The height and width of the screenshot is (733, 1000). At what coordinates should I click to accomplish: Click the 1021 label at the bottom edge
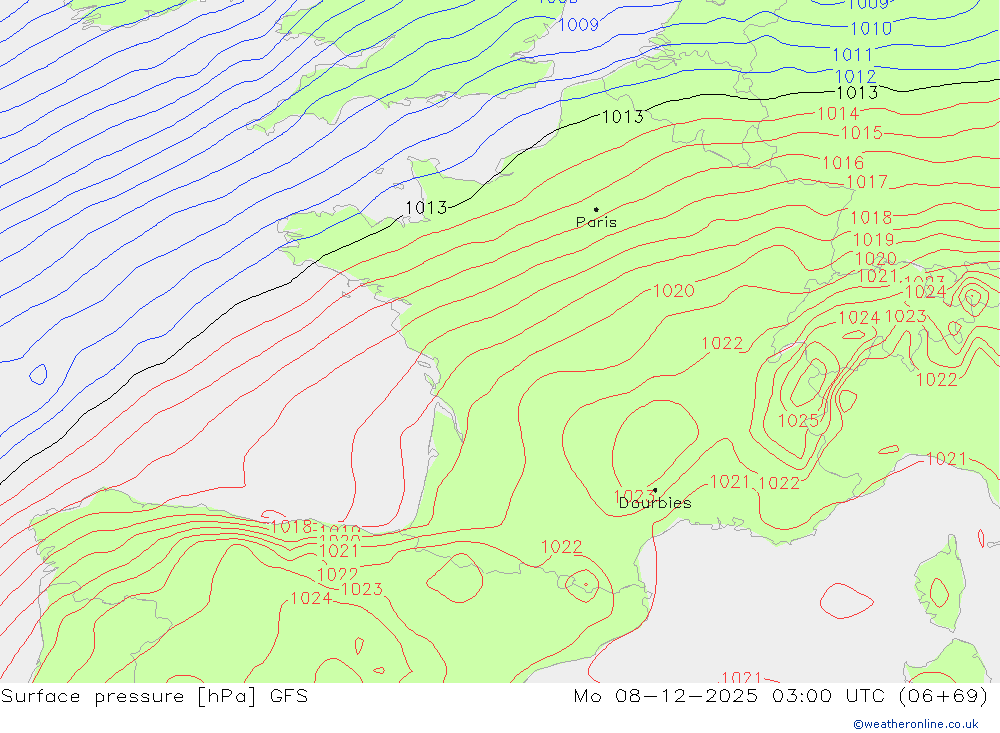tap(740, 677)
